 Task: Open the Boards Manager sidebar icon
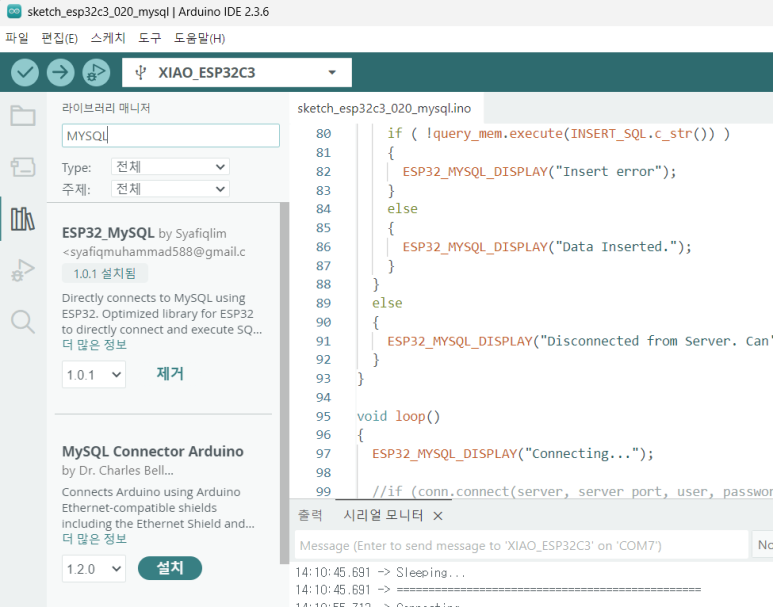point(23,167)
